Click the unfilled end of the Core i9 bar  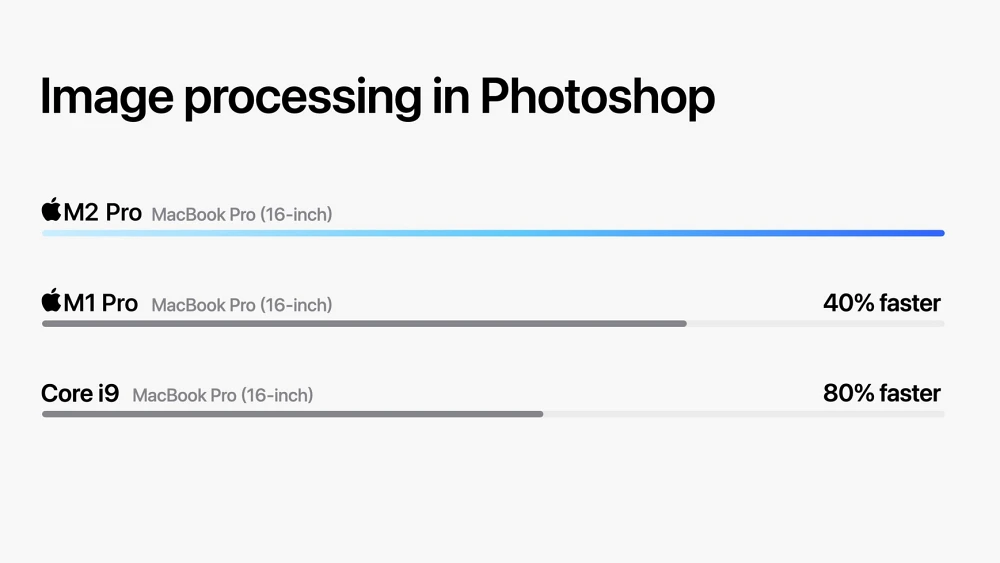(x=744, y=414)
